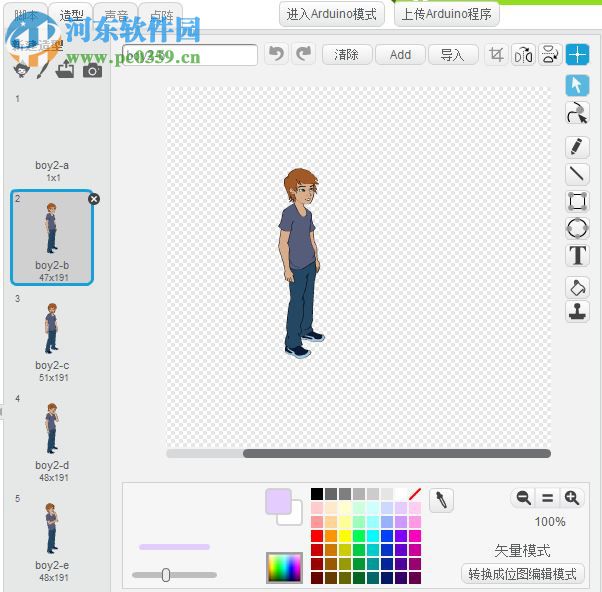Select the arrow Select tool

577,85
